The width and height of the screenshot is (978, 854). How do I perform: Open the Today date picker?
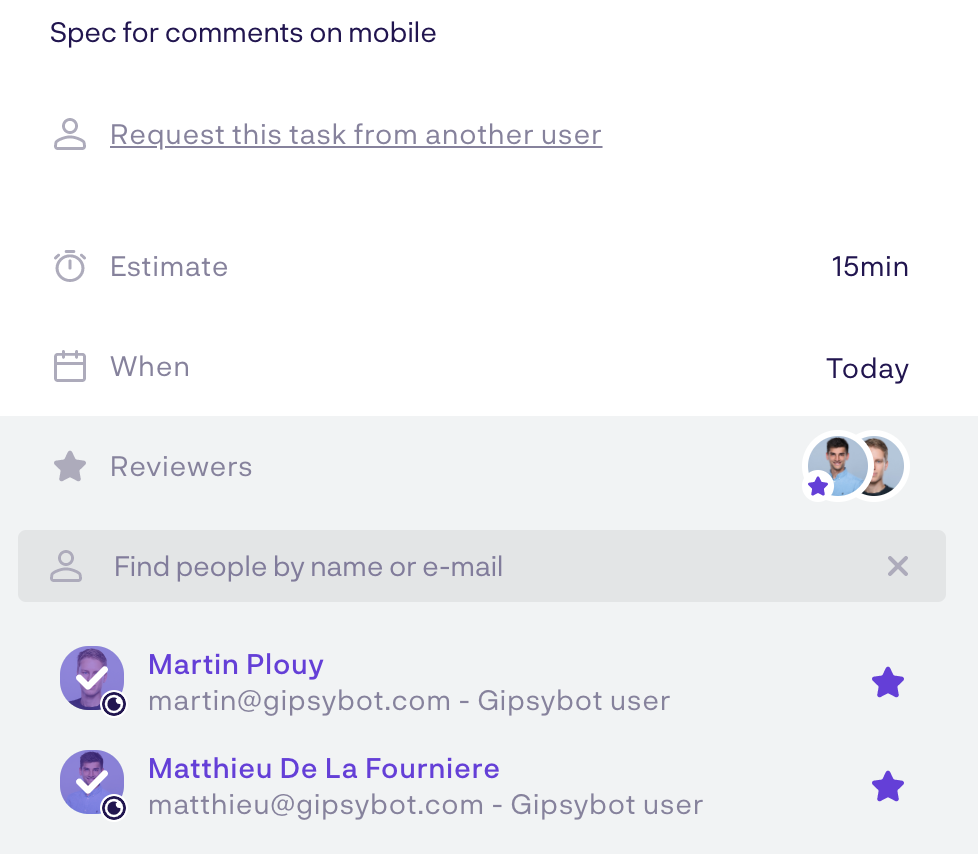click(866, 368)
